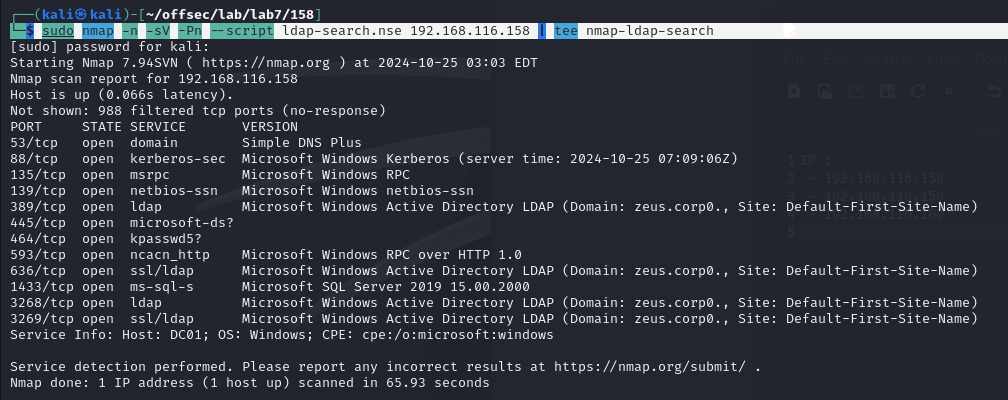
Task: Open the Search menu of the editor
Action: [887, 59]
